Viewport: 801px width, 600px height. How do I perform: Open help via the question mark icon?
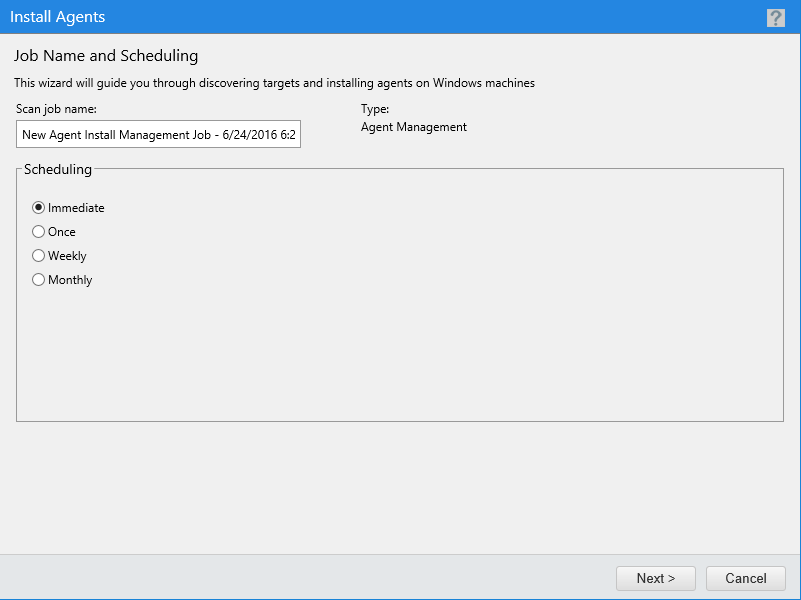[x=775, y=18]
